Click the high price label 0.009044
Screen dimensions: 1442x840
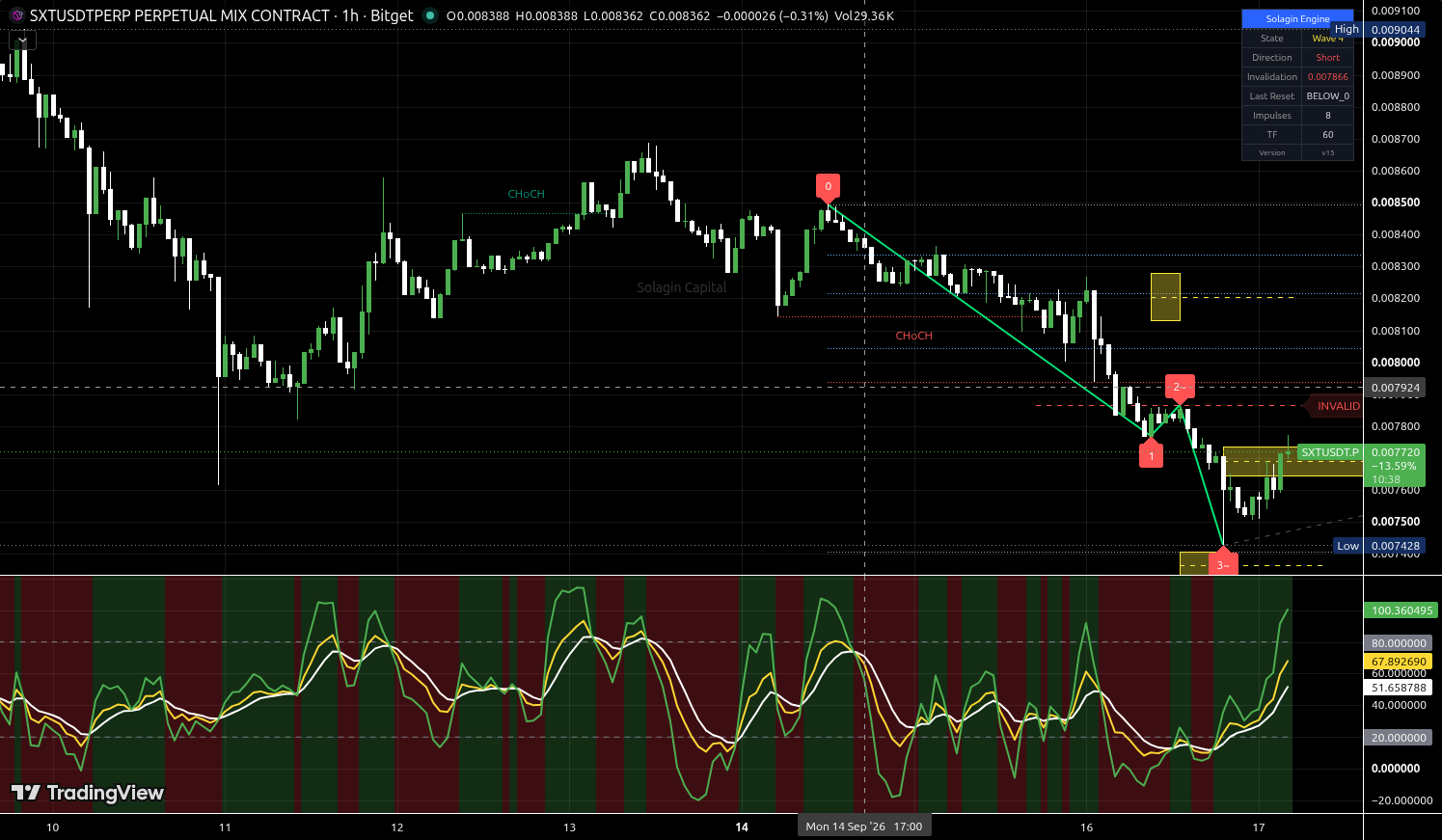(x=1396, y=30)
